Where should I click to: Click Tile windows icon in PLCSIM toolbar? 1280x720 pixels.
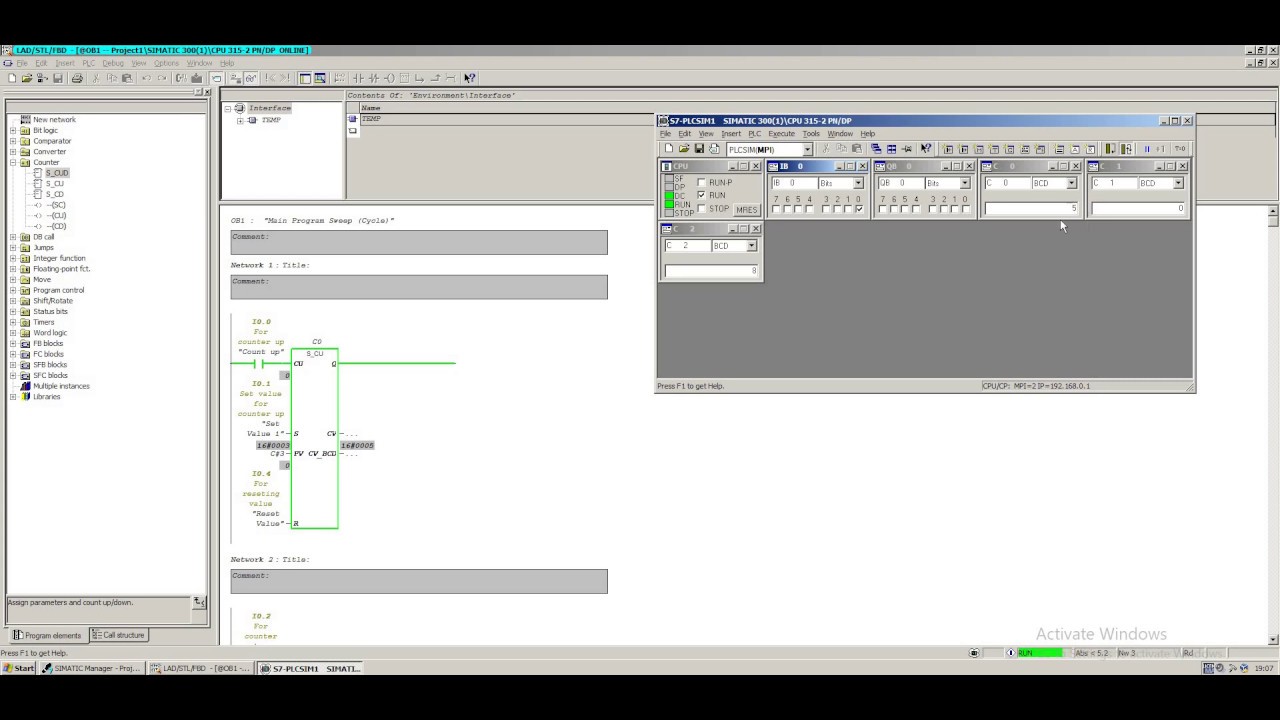pyautogui.click(x=891, y=149)
